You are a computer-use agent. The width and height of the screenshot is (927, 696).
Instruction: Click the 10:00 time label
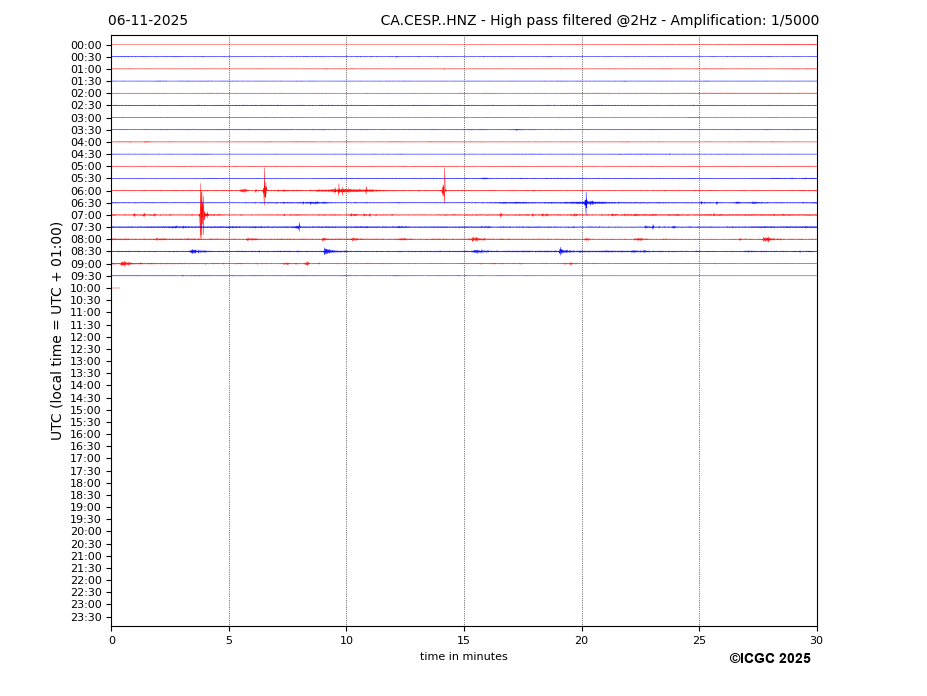click(x=86, y=288)
